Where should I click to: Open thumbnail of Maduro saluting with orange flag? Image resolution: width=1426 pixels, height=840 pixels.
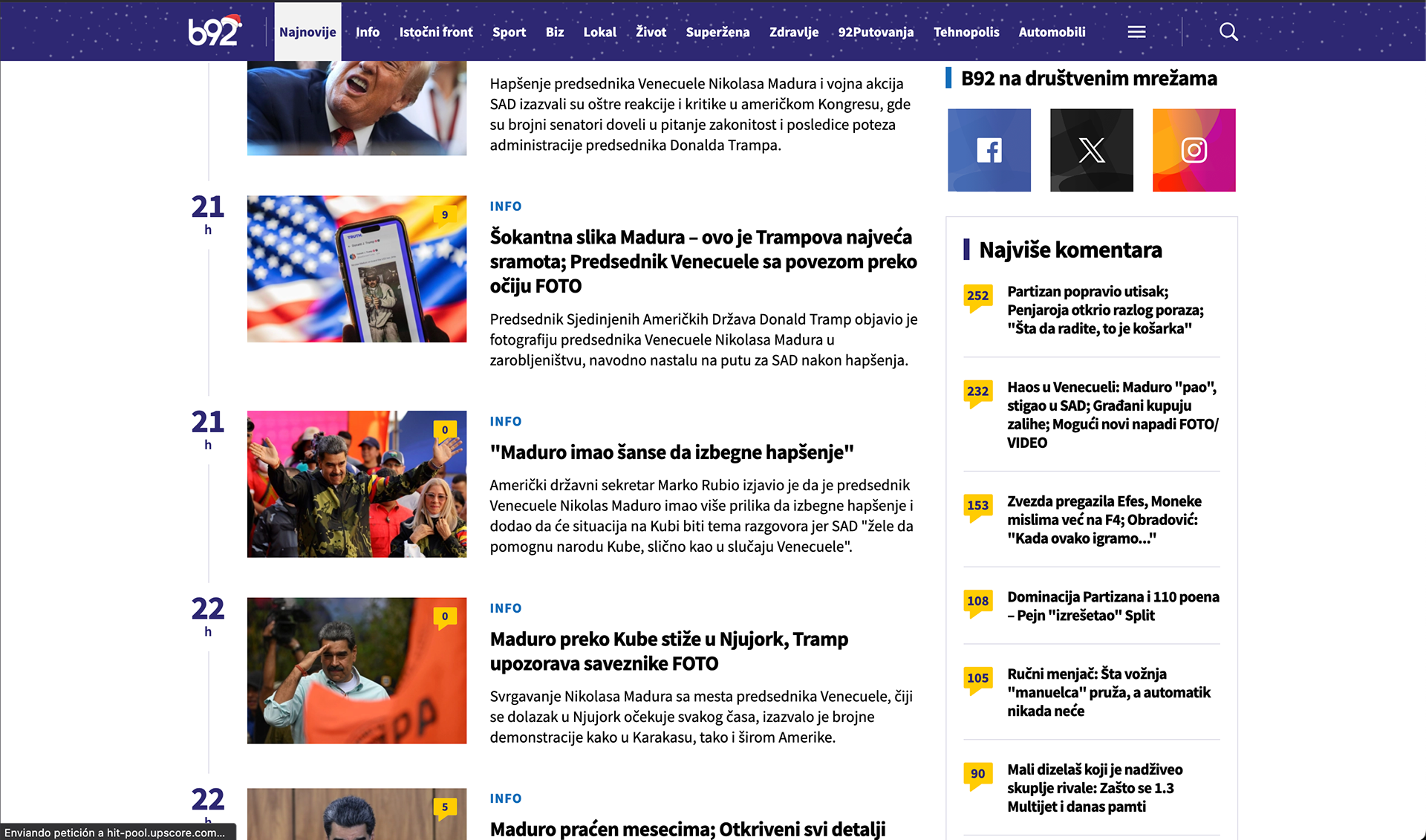[356, 671]
